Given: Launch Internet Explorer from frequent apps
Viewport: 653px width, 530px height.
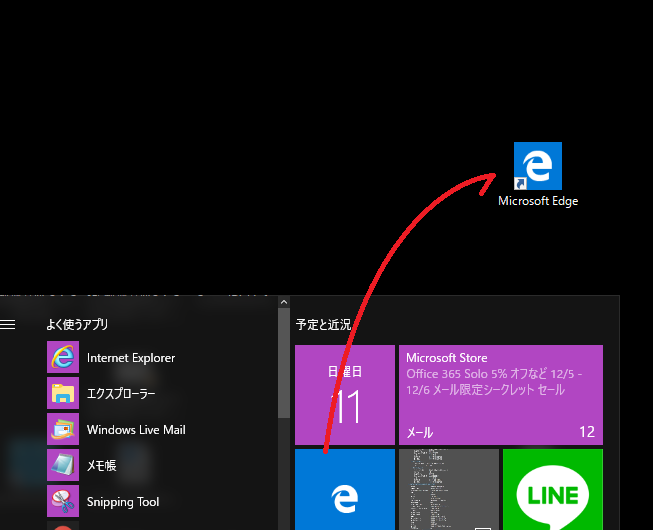Looking at the screenshot, I should [63, 357].
